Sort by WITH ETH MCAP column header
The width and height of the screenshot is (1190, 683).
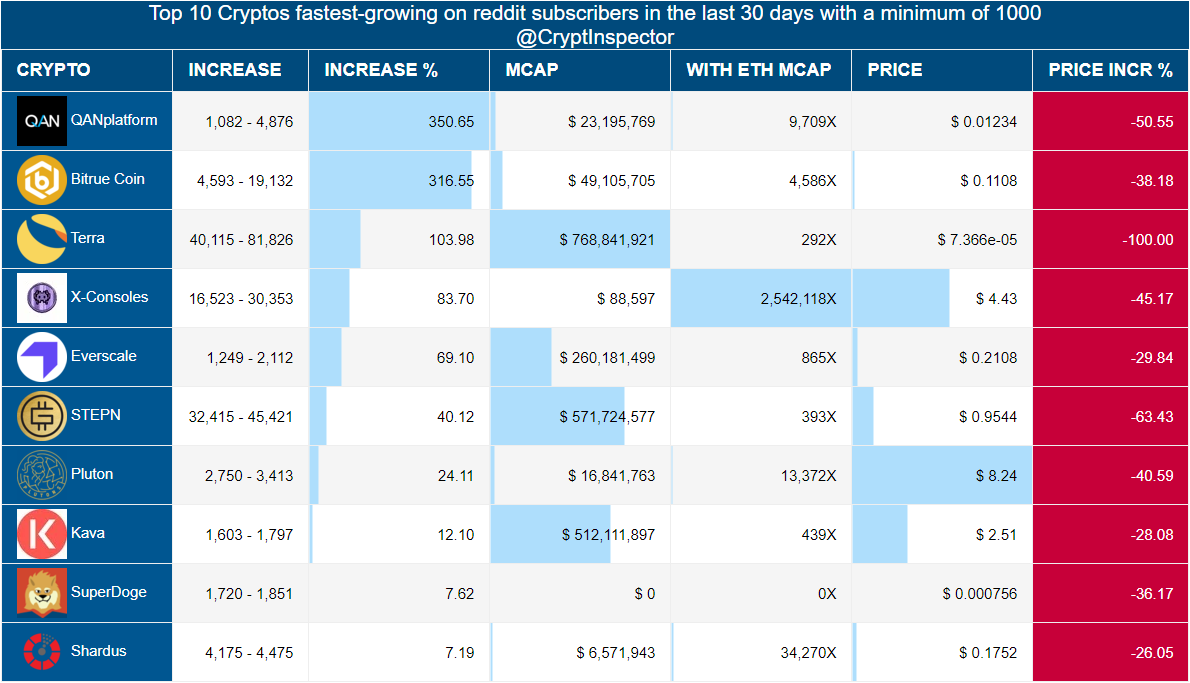[x=759, y=70]
